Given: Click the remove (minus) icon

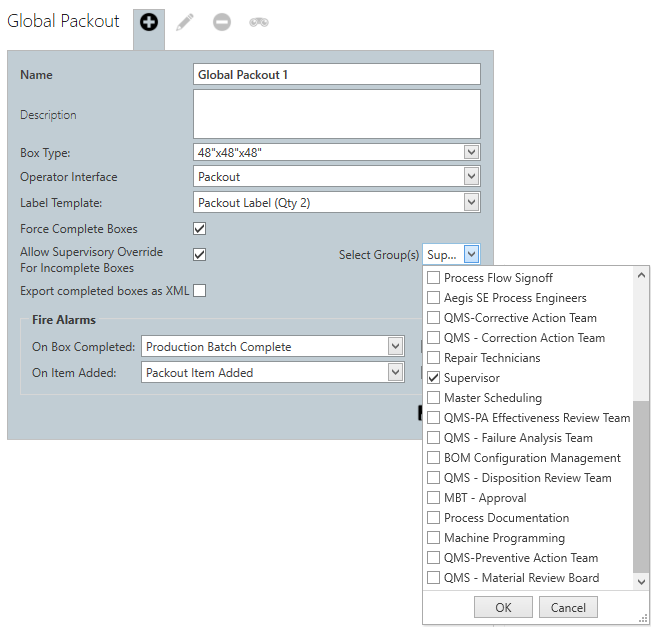Looking at the screenshot, I should coord(222,22).
